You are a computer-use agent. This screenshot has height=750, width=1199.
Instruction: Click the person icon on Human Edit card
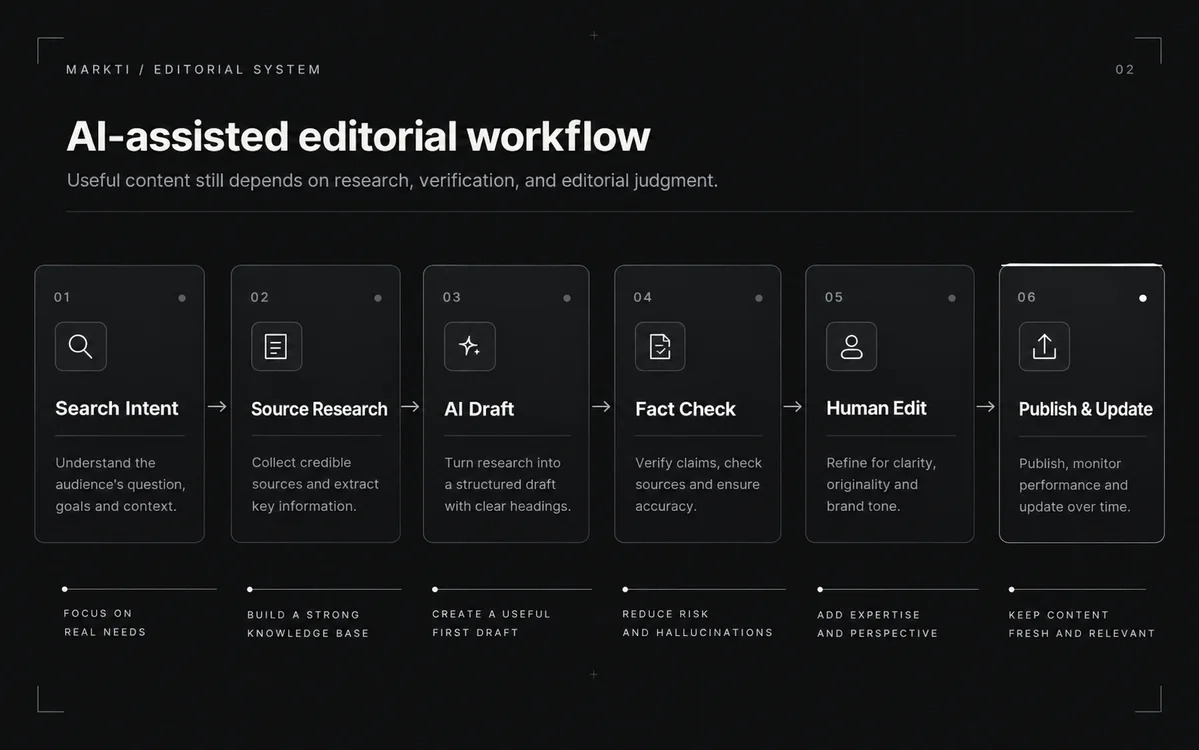(851, 346)
